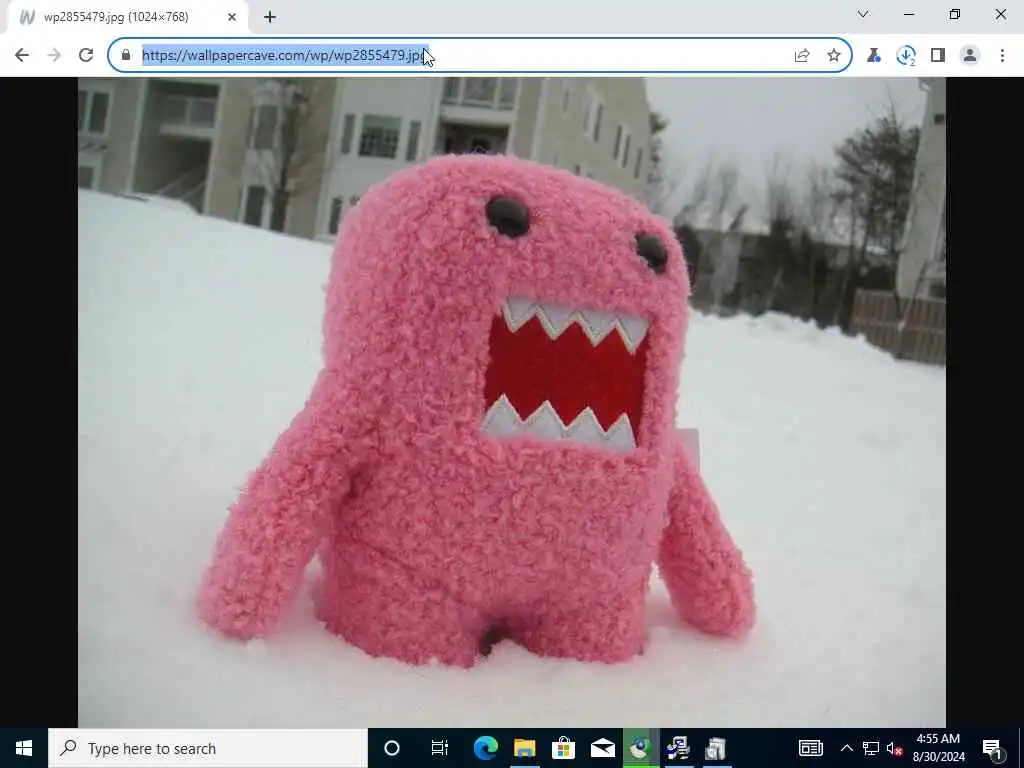Launch Microsoft Edge from taskbar
The width and height of the screenshot is (1024, 768).
pos(485,748)
